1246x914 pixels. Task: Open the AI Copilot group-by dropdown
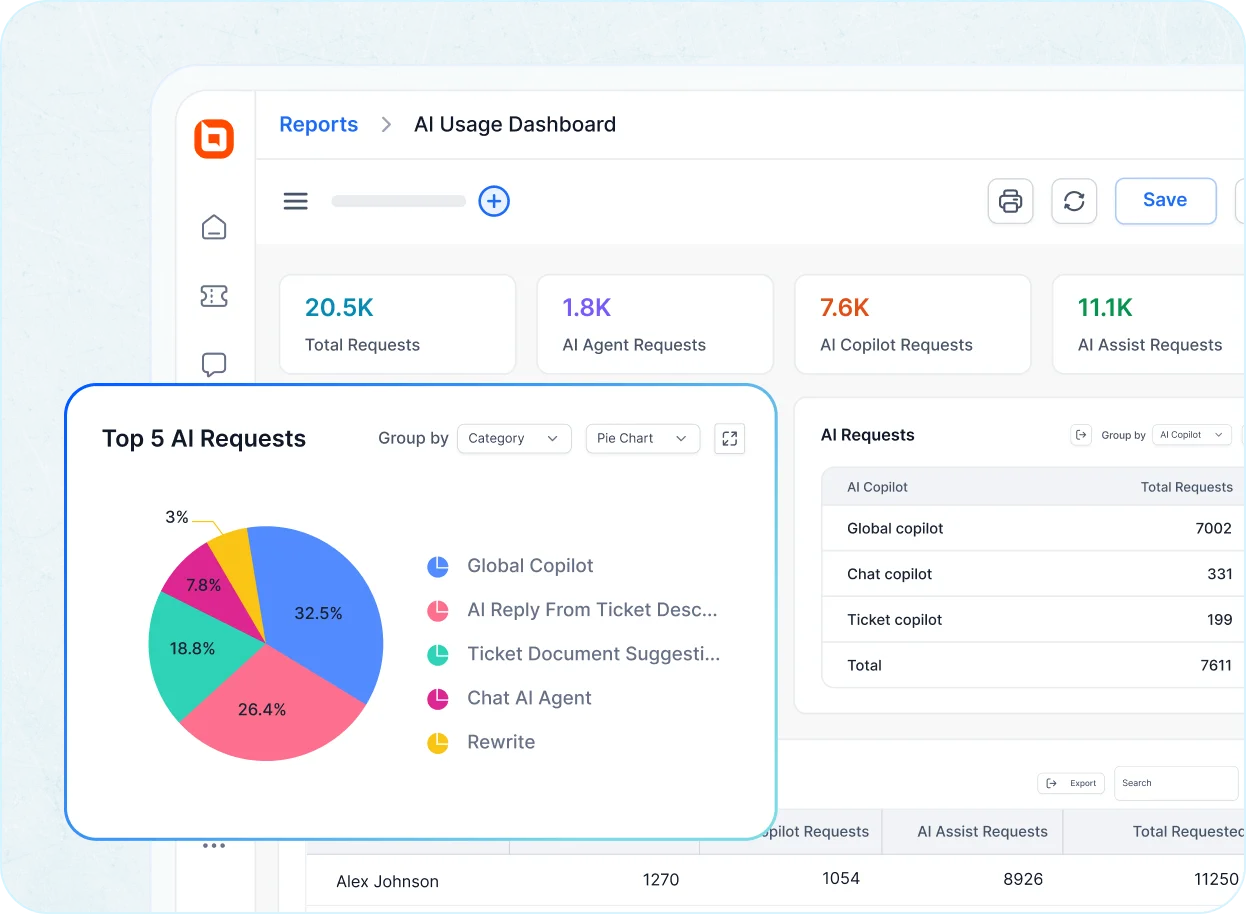tap(1191, 435)
